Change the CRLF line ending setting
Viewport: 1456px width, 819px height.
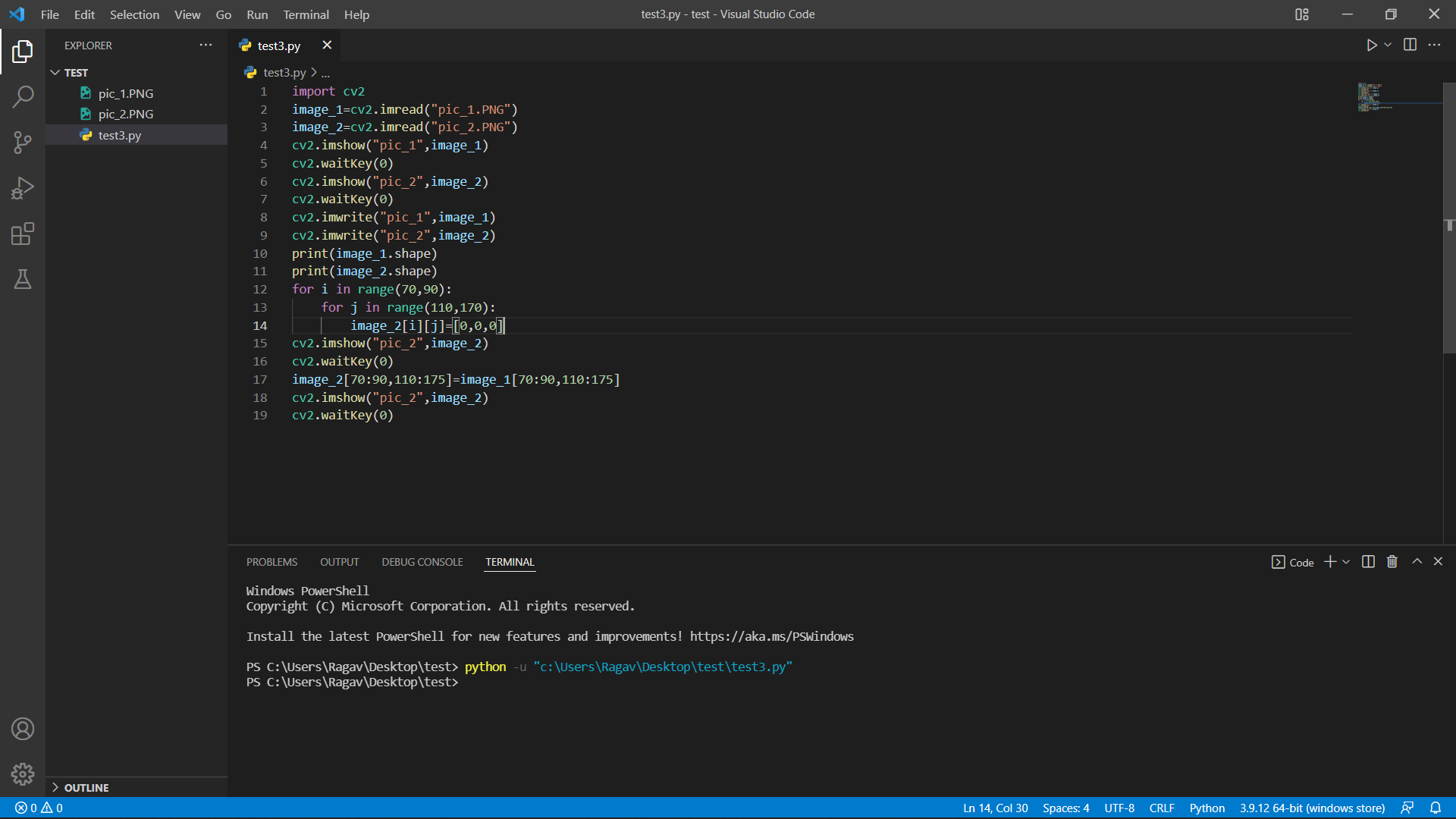pyautogui.click(x=1162, y=808)
